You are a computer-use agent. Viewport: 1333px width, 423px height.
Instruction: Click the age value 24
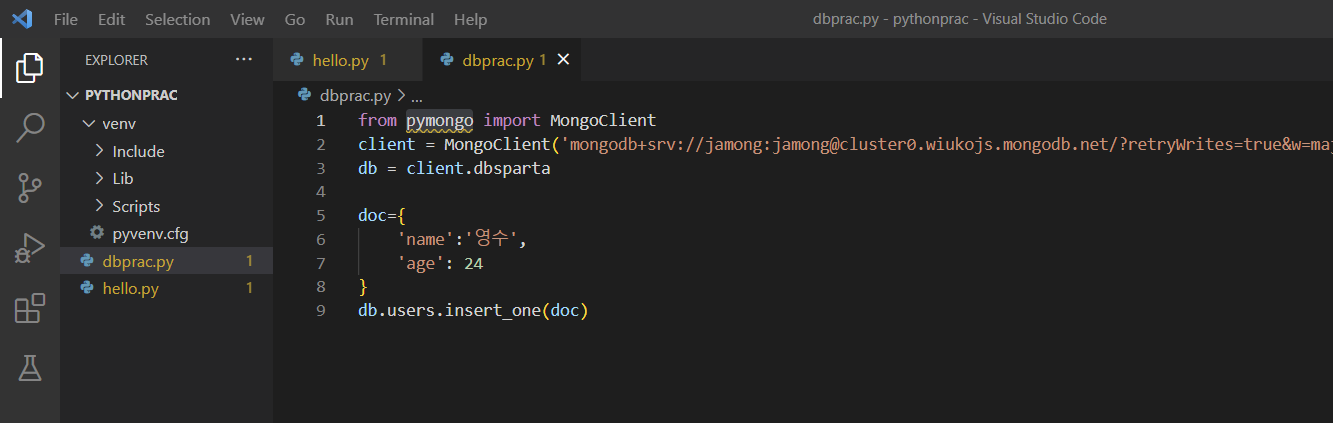pos(474,263)
